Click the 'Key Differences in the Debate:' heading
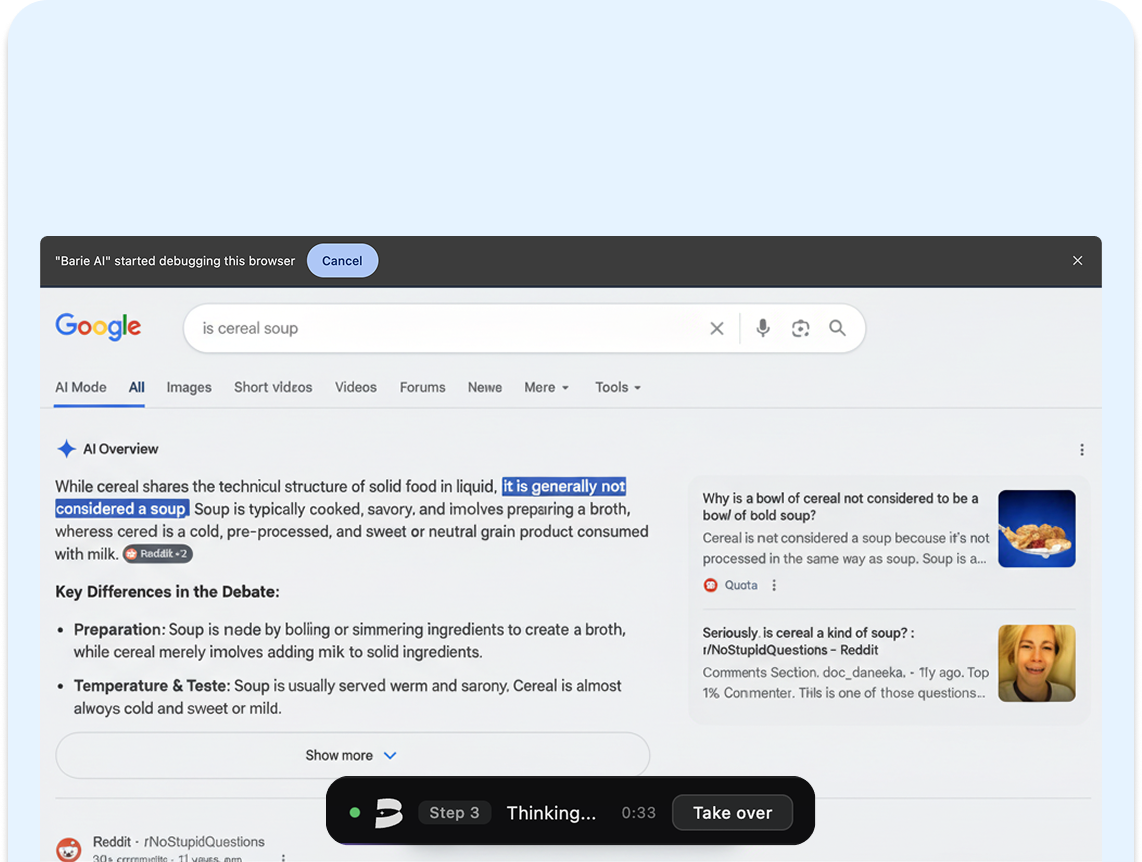The height and width of the screenshot is (862, 1142). coord(168,592)
